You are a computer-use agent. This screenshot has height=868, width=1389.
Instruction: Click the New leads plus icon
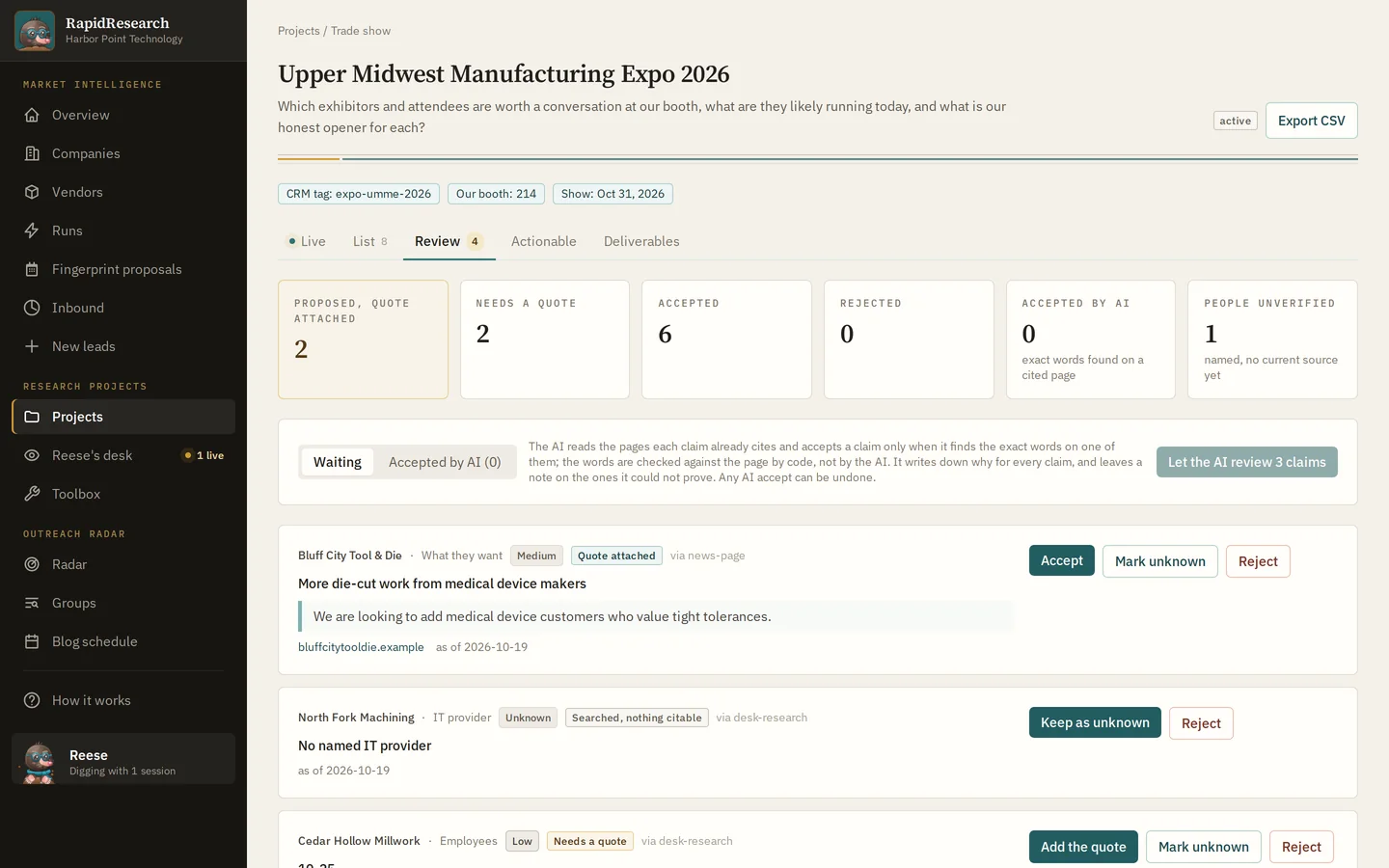click(32, 346)
